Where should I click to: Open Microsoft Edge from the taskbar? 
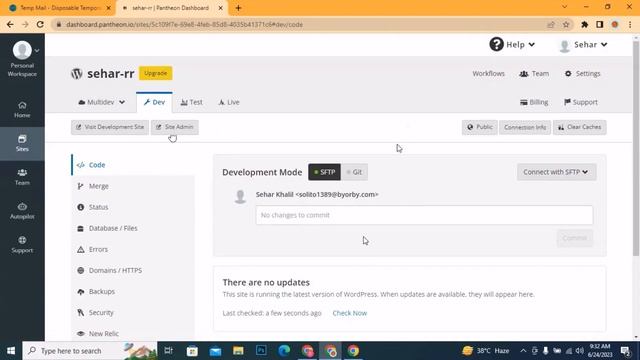tap(284, 351)
